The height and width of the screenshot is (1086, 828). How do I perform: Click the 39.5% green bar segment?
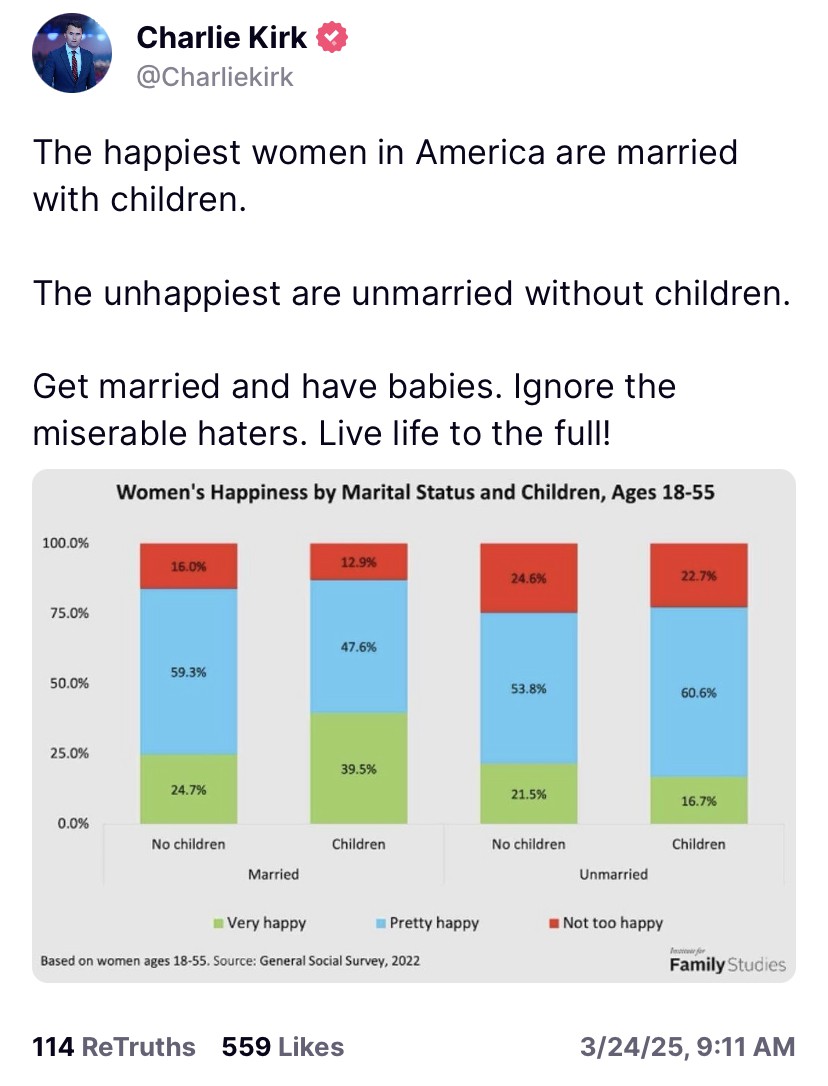[359, 768]
